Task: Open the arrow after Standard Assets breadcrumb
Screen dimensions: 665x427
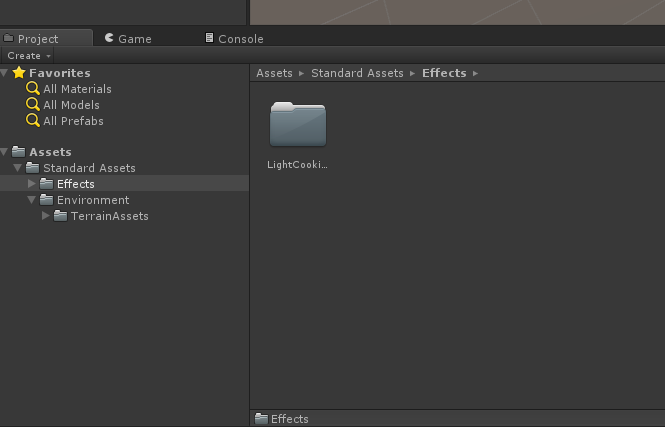Action: (x=412, y=73)
